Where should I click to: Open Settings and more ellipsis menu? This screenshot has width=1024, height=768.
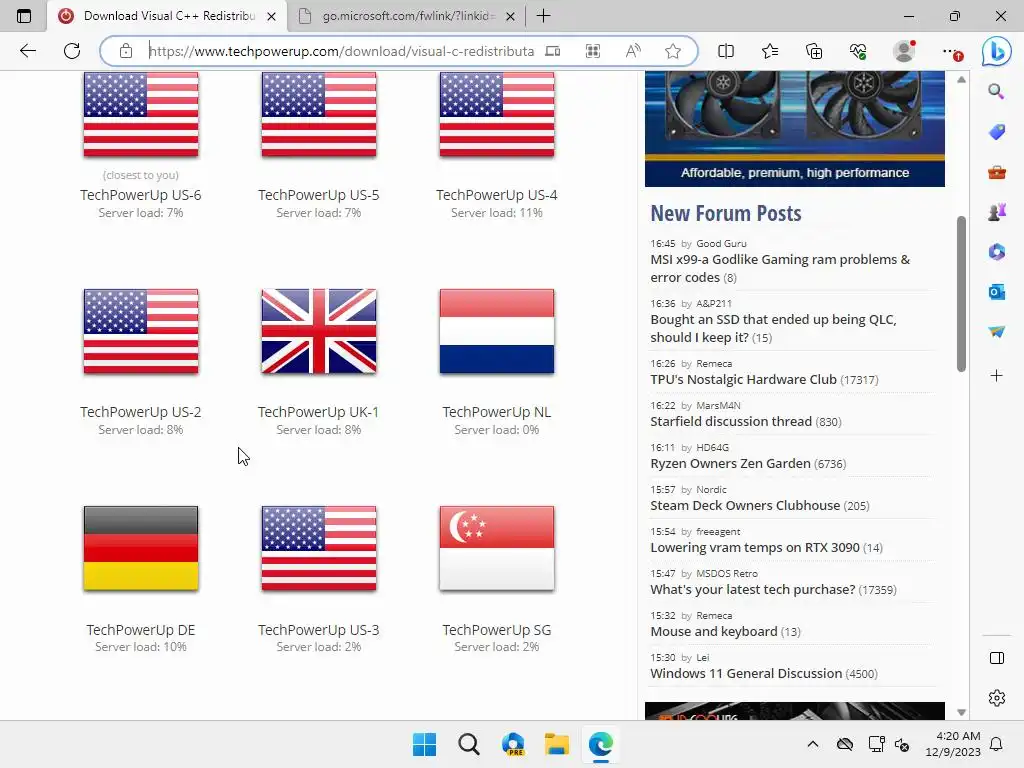click(x=950, y=51)
